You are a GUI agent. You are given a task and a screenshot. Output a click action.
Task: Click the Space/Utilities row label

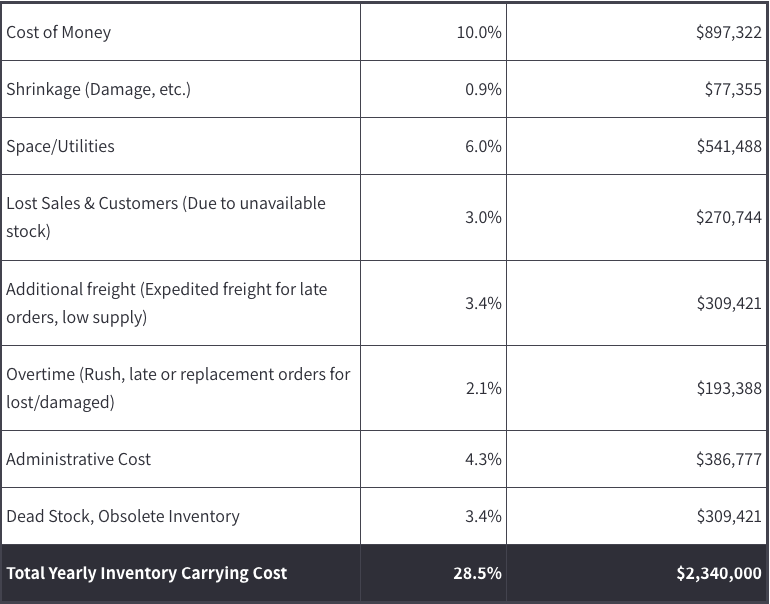click(60, 146)
